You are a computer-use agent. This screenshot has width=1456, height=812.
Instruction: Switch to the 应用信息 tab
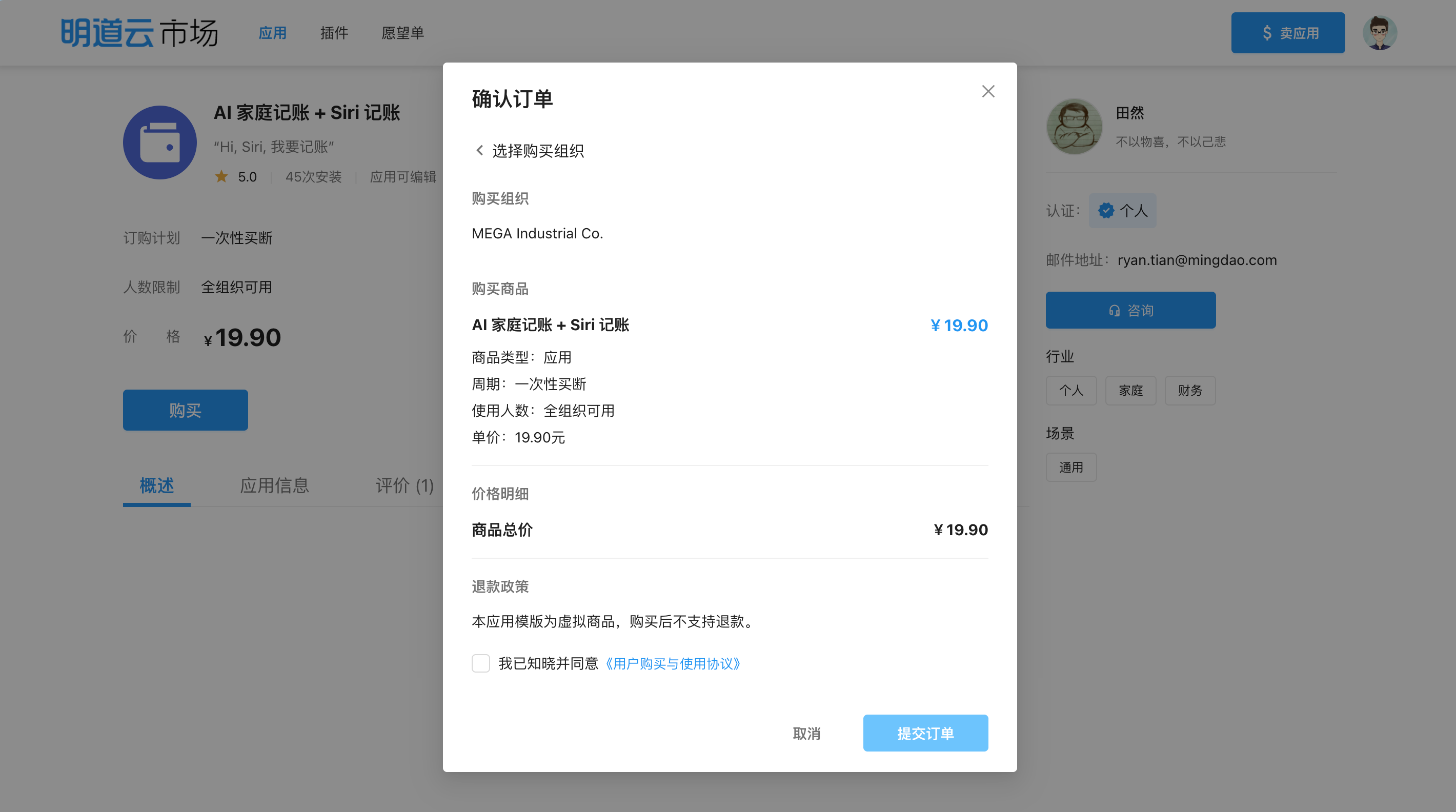[x=274, y=485]
